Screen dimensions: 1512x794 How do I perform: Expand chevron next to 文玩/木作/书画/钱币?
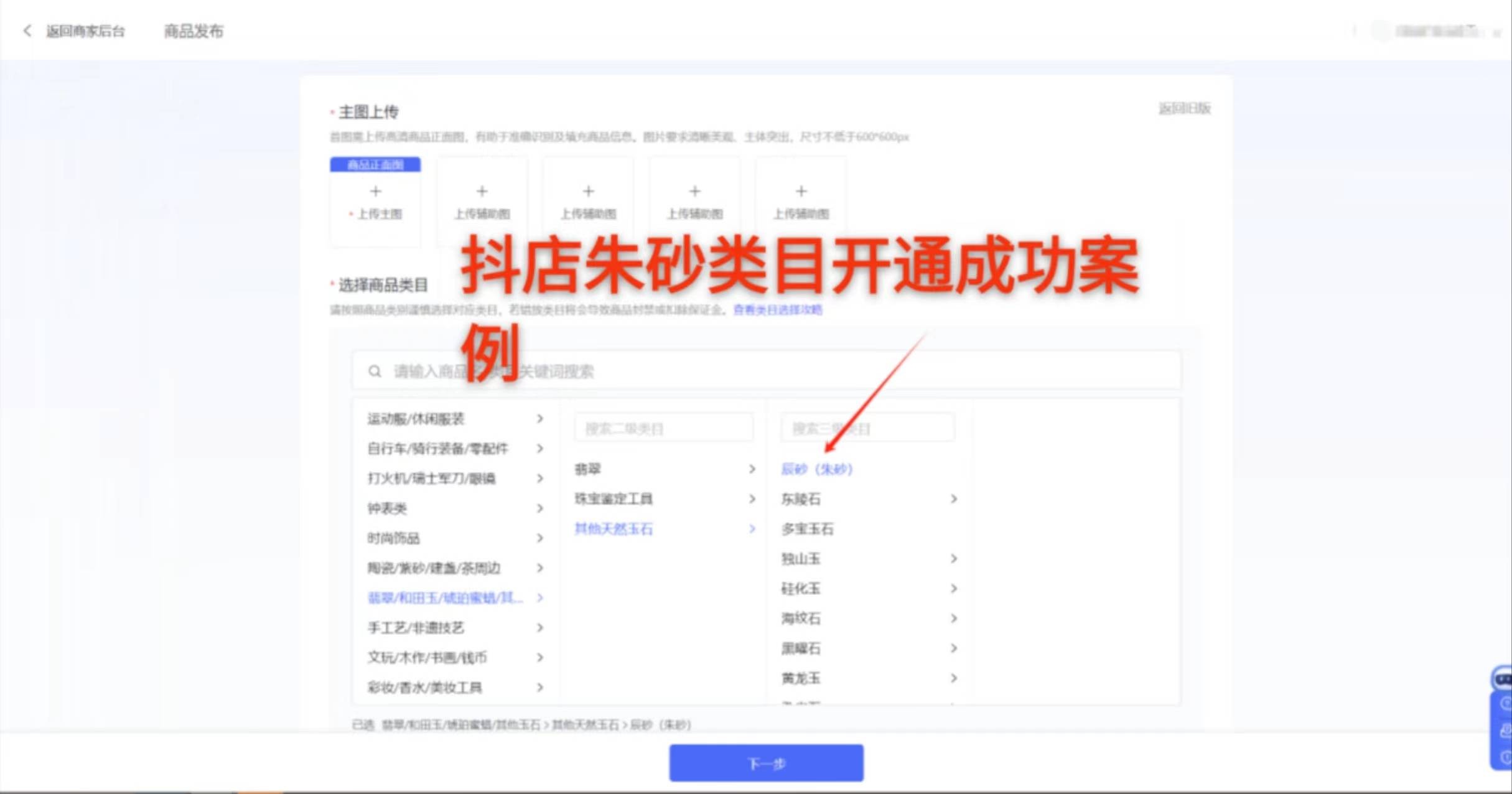[x=540, y=658]
